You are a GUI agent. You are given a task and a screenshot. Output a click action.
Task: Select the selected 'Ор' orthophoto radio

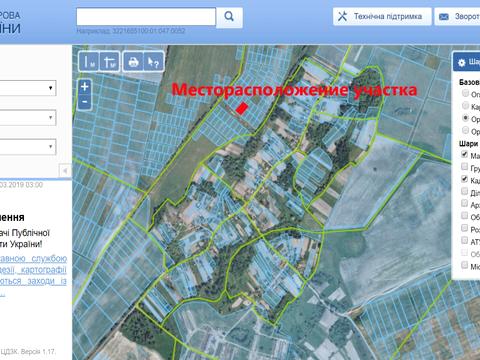click(465, 118)
